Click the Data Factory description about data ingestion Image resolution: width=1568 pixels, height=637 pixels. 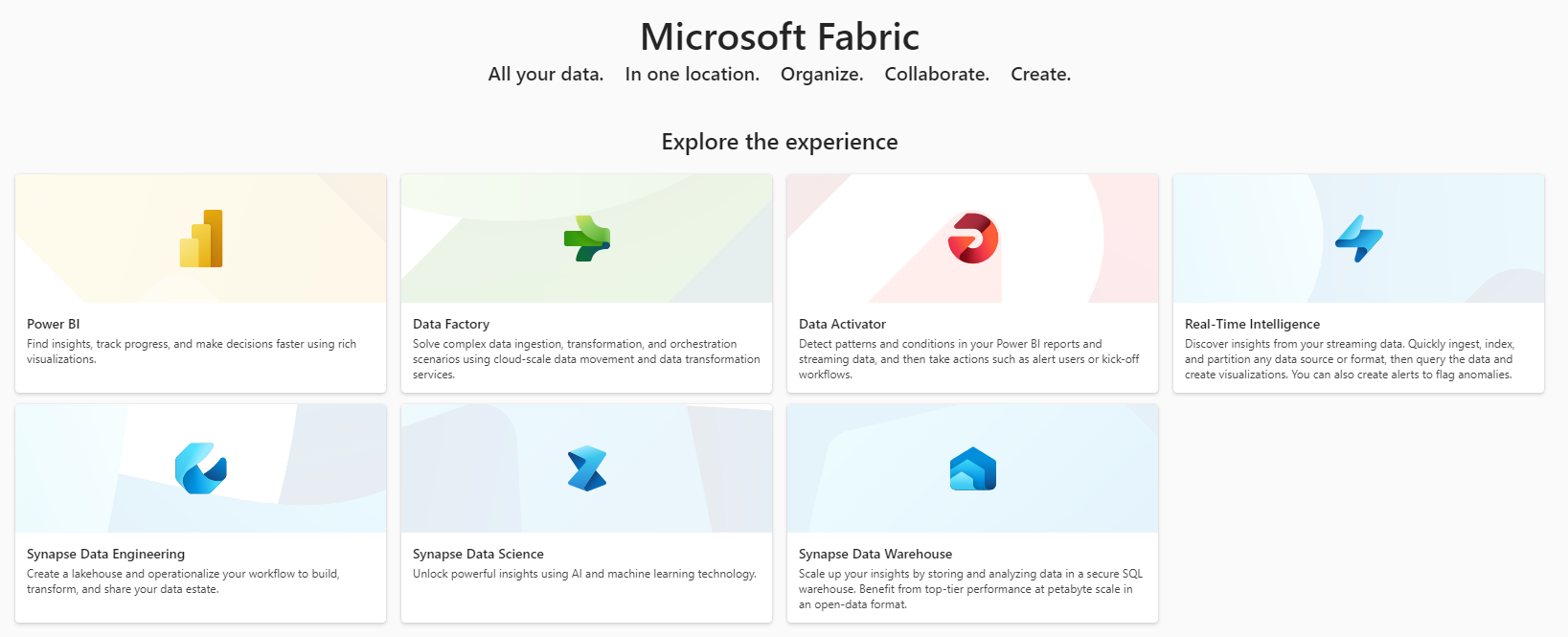[x=586, y=359]
